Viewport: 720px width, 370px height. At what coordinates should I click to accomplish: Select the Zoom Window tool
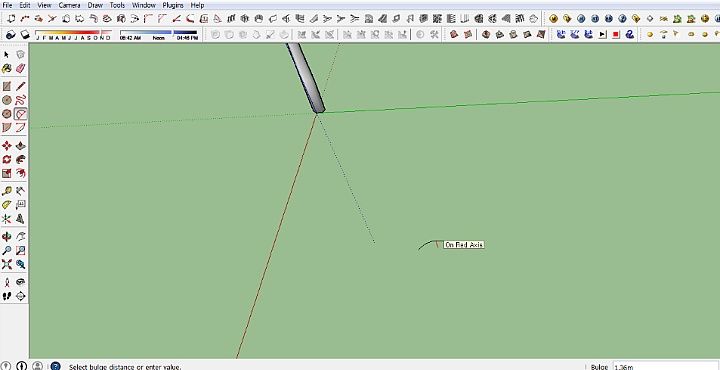[x=20, y=251]
